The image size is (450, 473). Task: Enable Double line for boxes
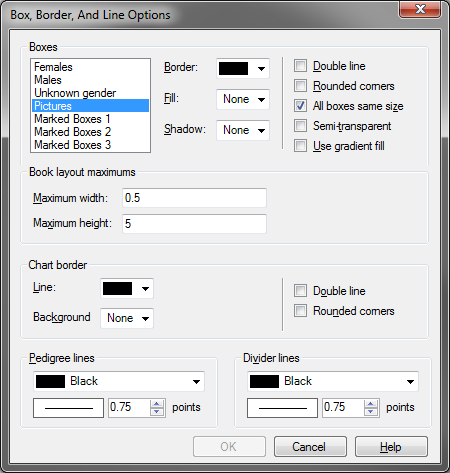pyautogui.click(x=300, y=66)
